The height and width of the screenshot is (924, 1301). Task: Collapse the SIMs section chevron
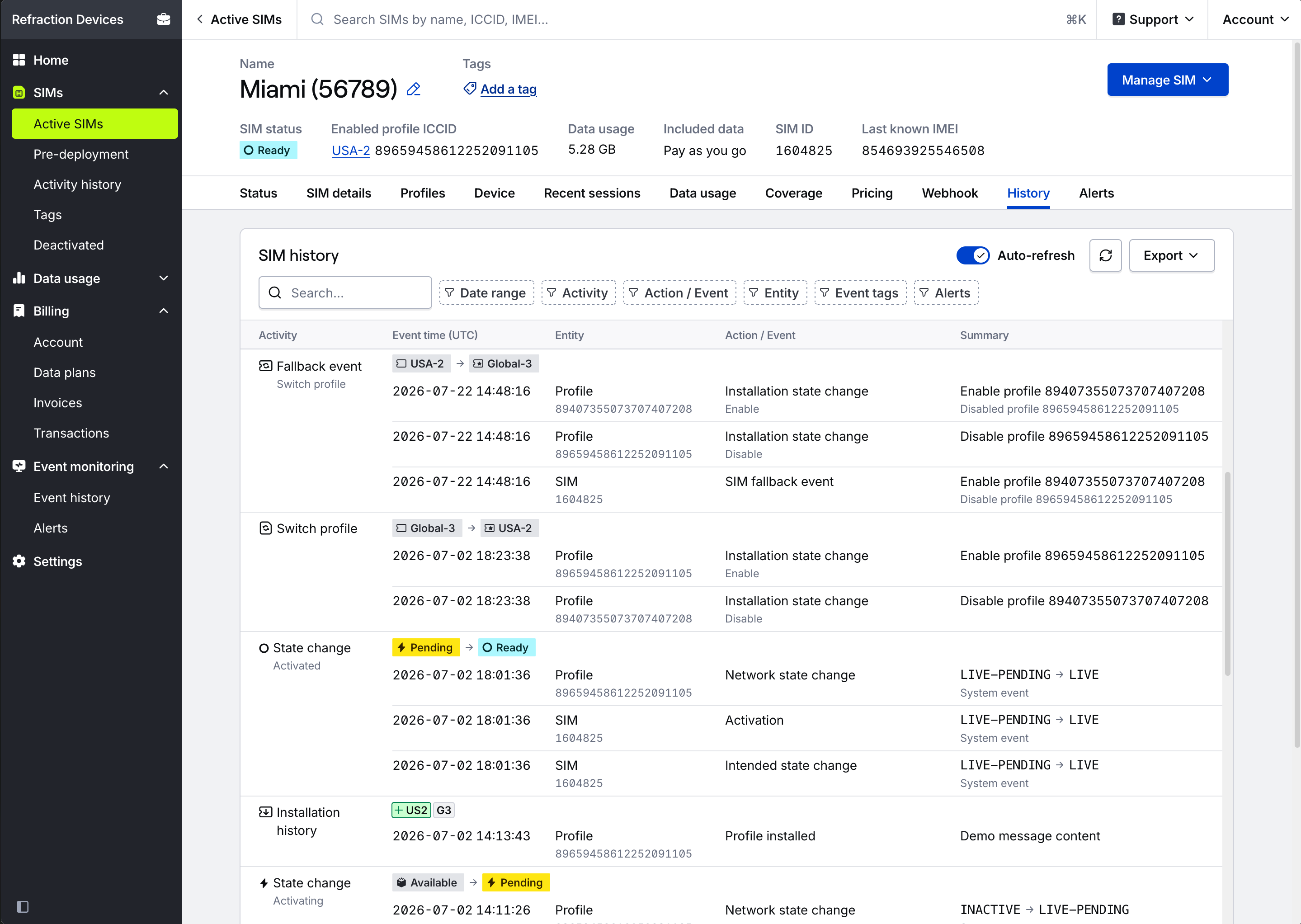tap(164, 92)
